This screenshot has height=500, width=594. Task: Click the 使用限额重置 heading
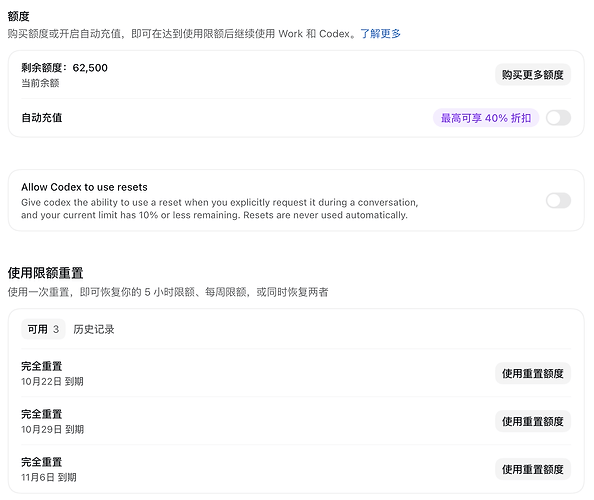click(45, 273)
